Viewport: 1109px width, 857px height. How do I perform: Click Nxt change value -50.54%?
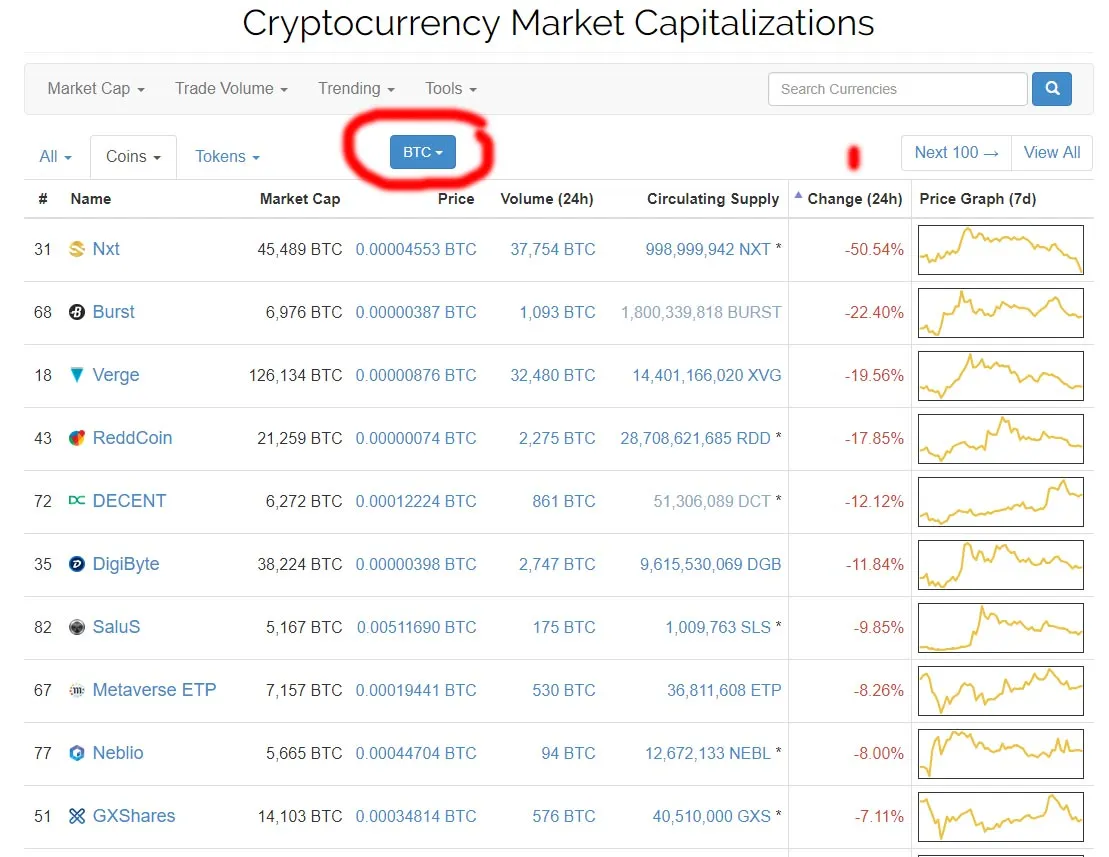point(874,249)
